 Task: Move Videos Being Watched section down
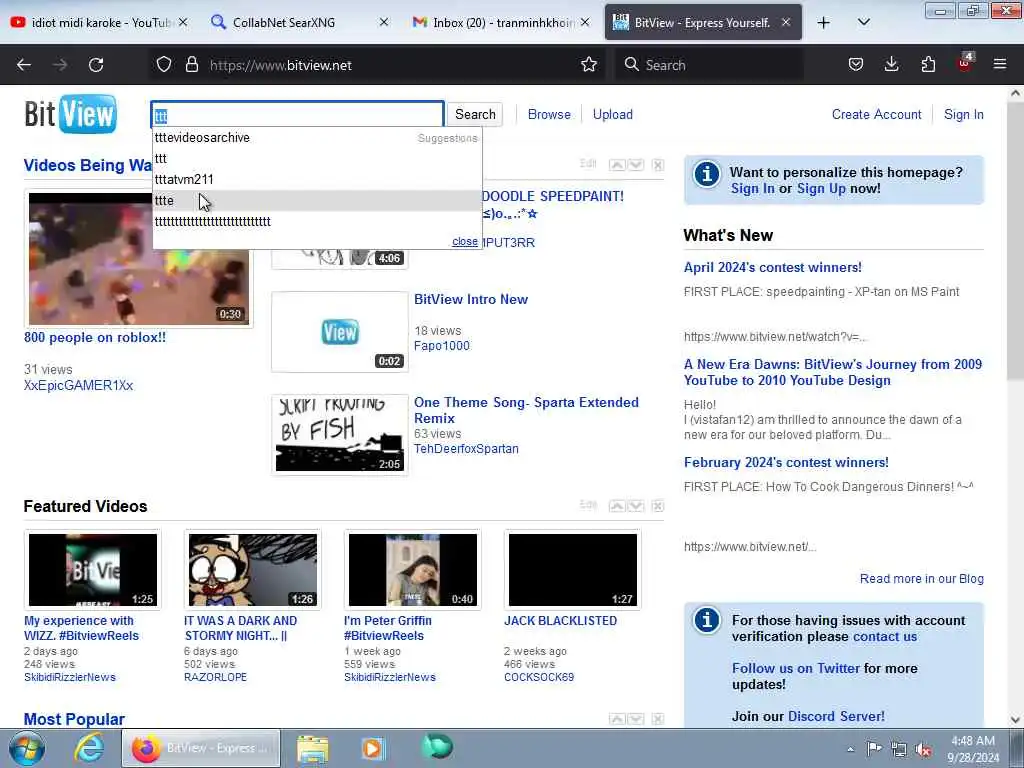[x=635, y=165]
